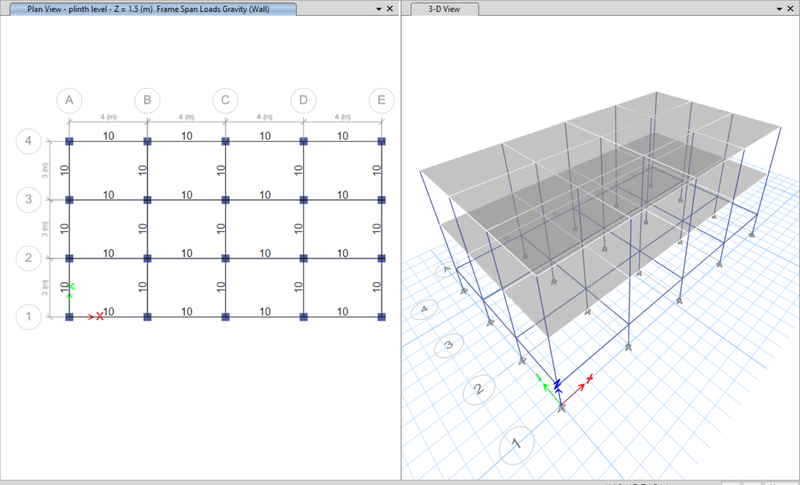Click the 3 (m) dimension between grids 2 and 1

45,288
